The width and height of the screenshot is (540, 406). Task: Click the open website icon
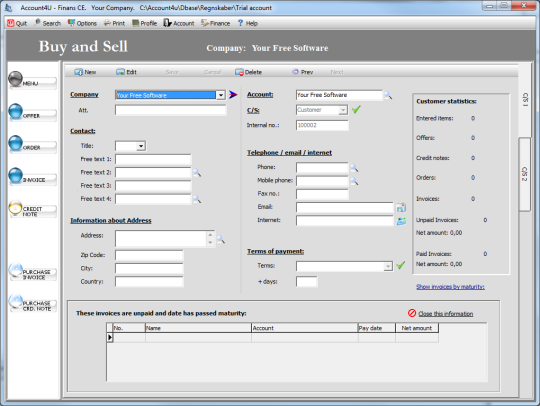401,221
